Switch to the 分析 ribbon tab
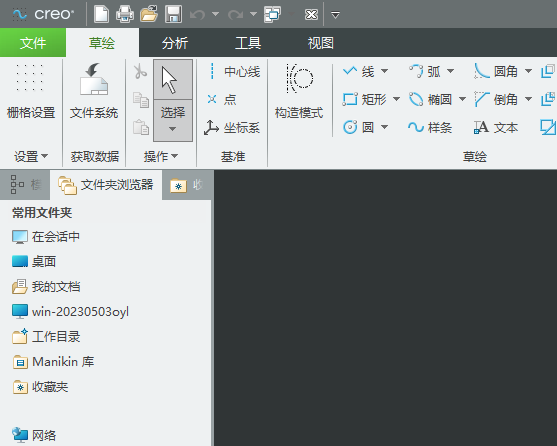The height and width of the screenshot is (446, 557). pyautogui.click(x=175, y=43)
